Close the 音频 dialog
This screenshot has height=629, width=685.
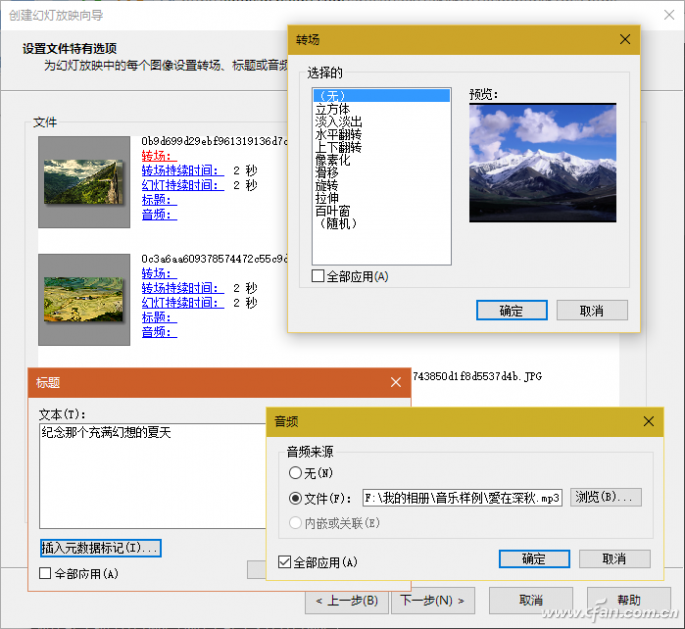[649, 421]
